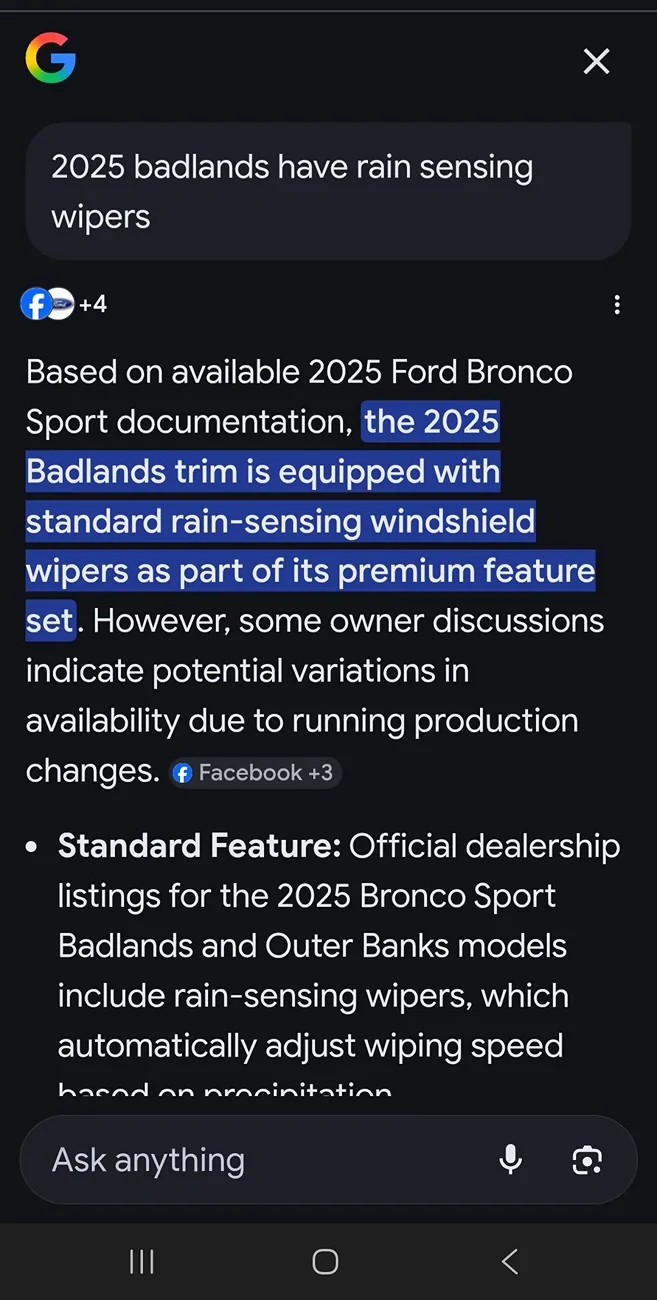Open the three-dot overflow menu
Image resolution: width=657 pixels, height=1300 pixels.
[617, 304]
